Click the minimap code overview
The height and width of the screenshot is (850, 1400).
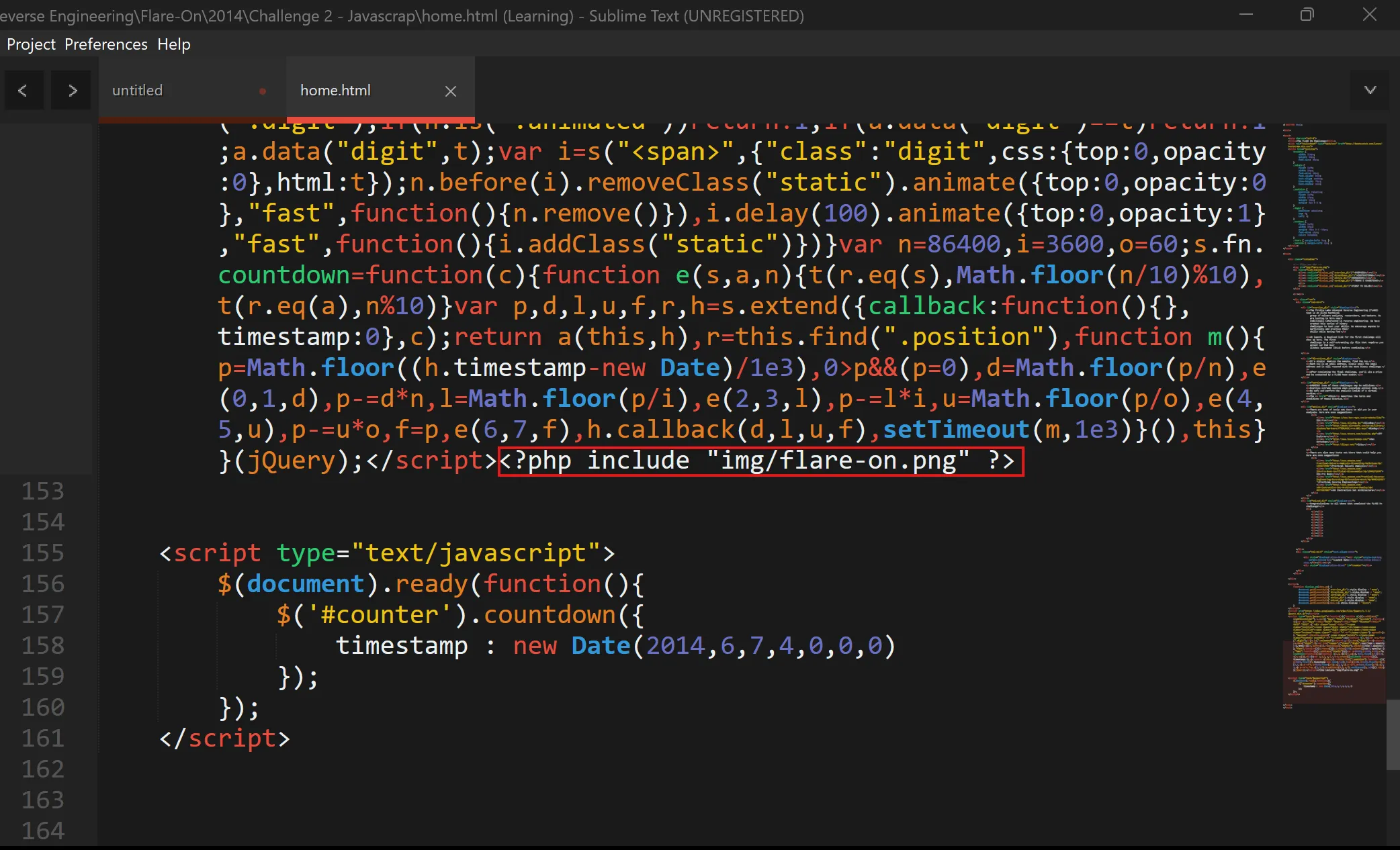(x=1333, y=403)
